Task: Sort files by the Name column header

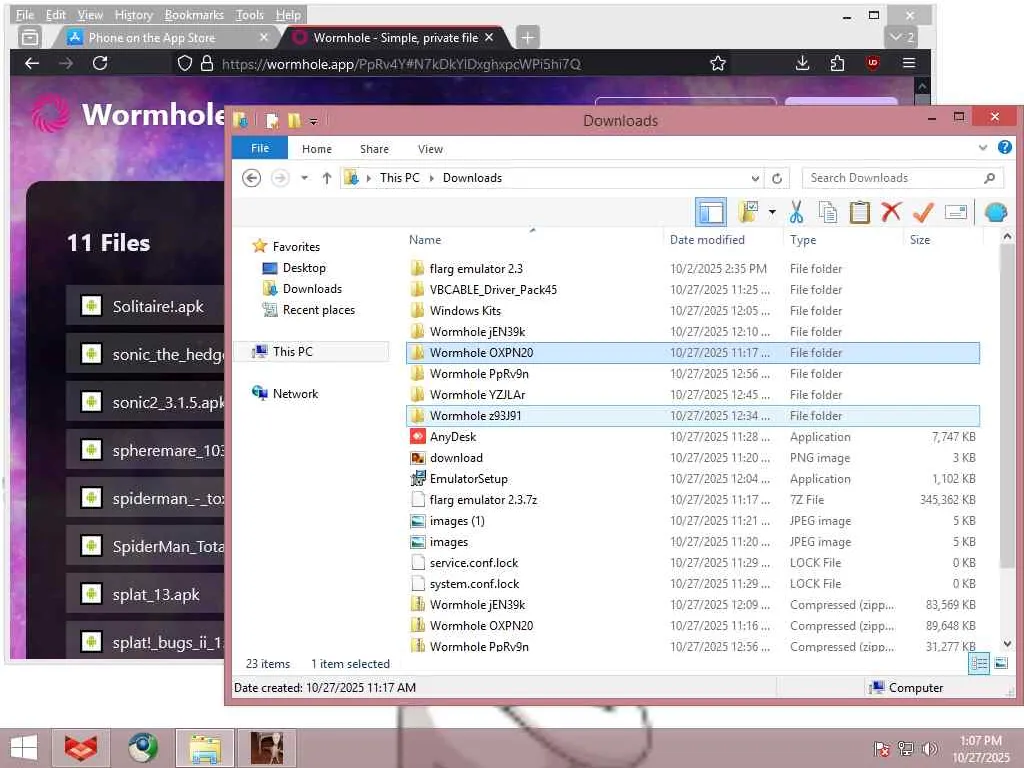Action: tap(425, 240)
